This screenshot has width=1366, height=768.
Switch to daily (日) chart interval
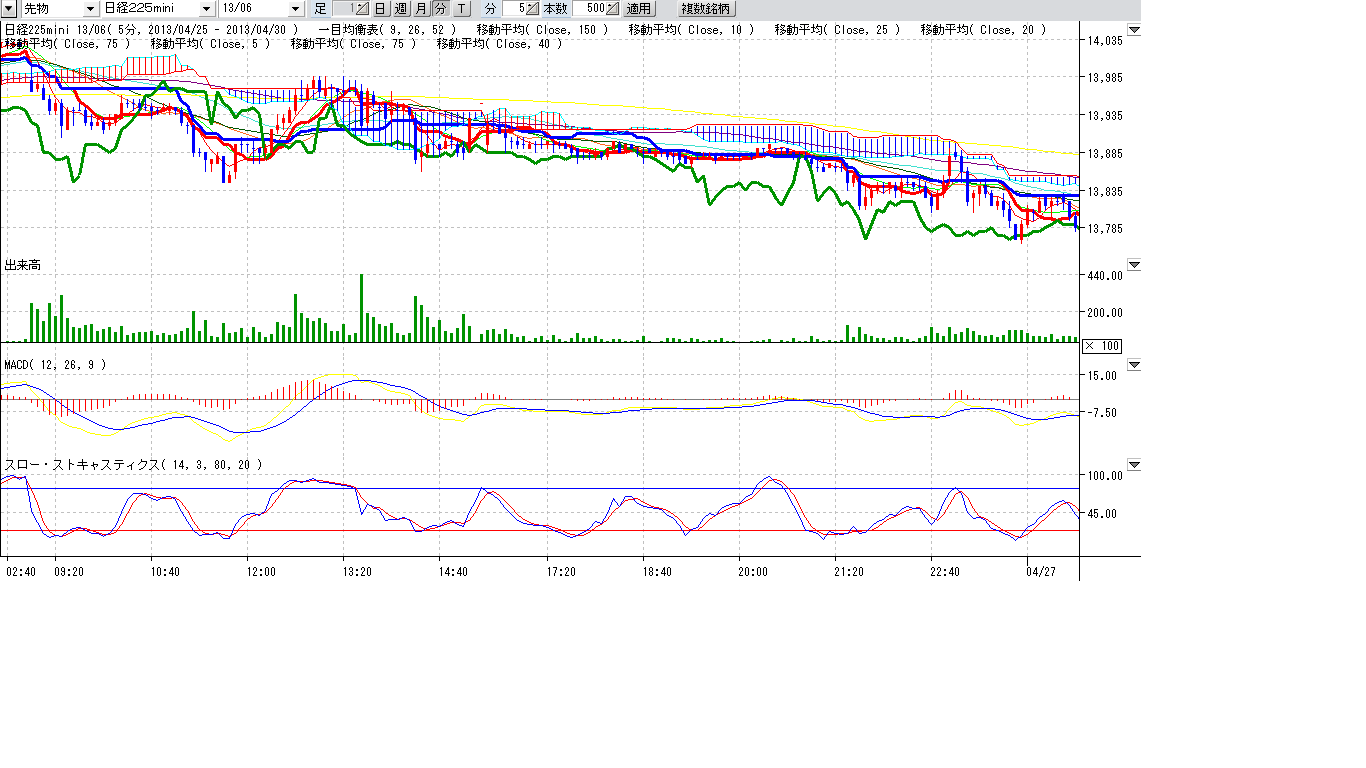click(380, 9)
